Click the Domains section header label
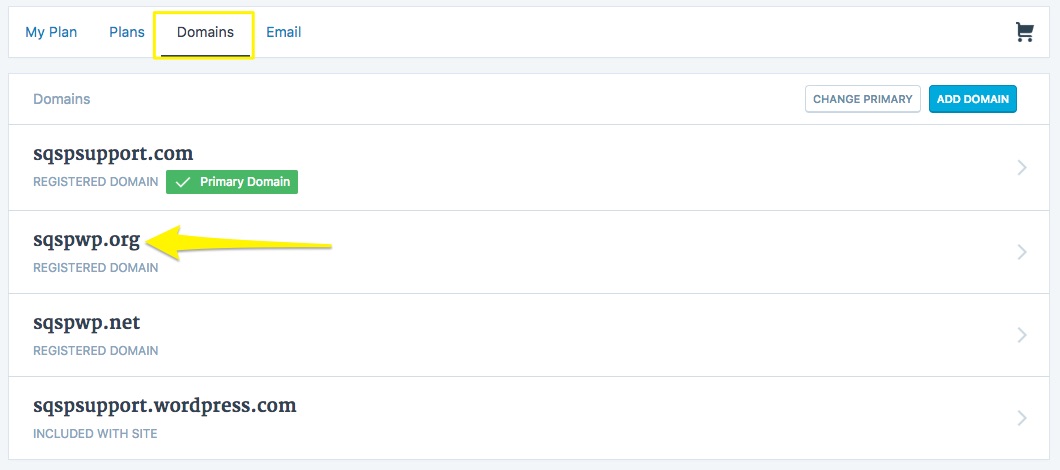 coord(62,99)
